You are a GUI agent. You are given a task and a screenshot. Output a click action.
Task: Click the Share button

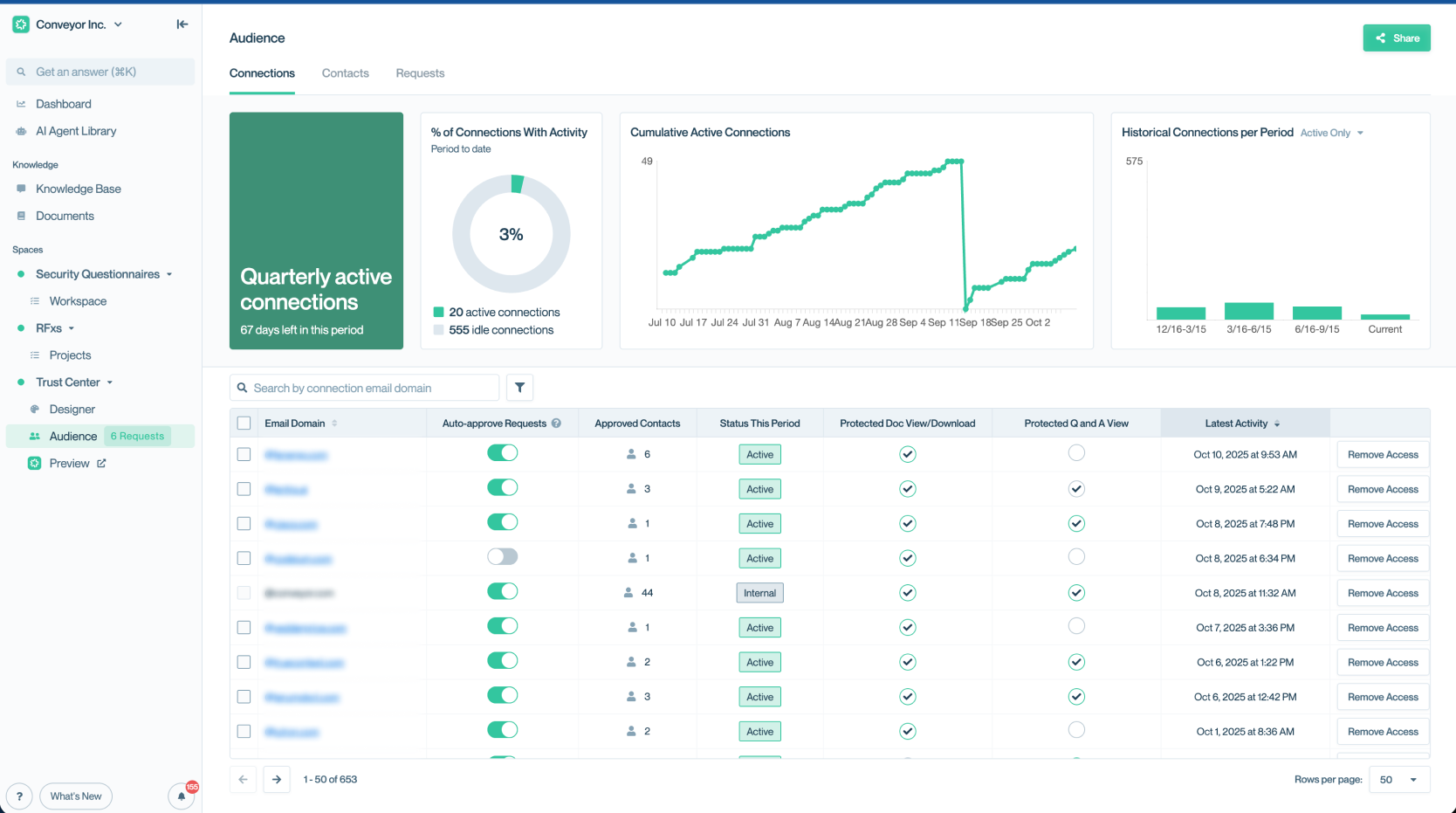(x=1396, y=38)
